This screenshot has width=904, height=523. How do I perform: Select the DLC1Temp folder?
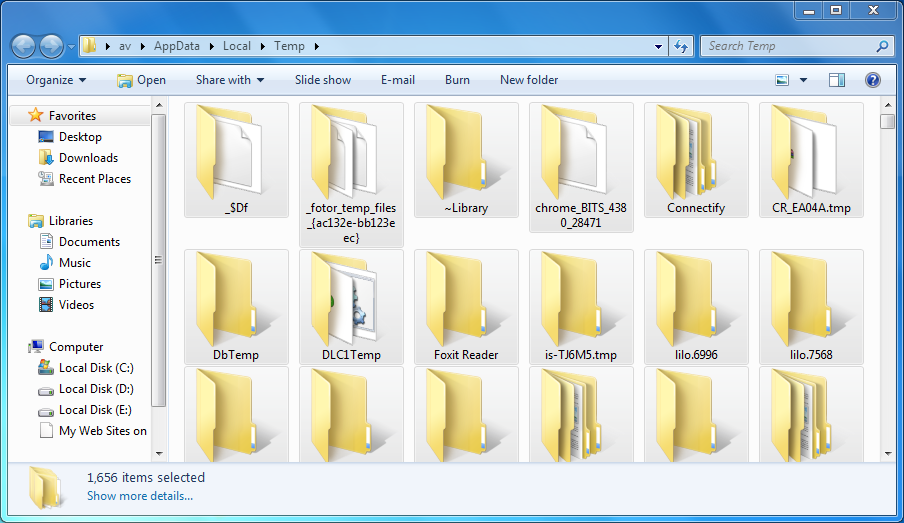click(x=351, y=306)
